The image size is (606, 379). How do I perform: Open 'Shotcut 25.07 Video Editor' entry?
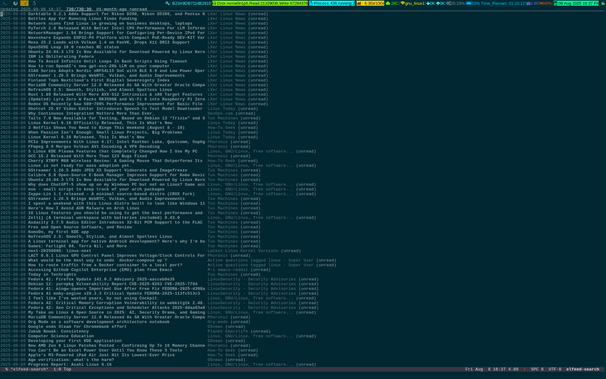115,109
